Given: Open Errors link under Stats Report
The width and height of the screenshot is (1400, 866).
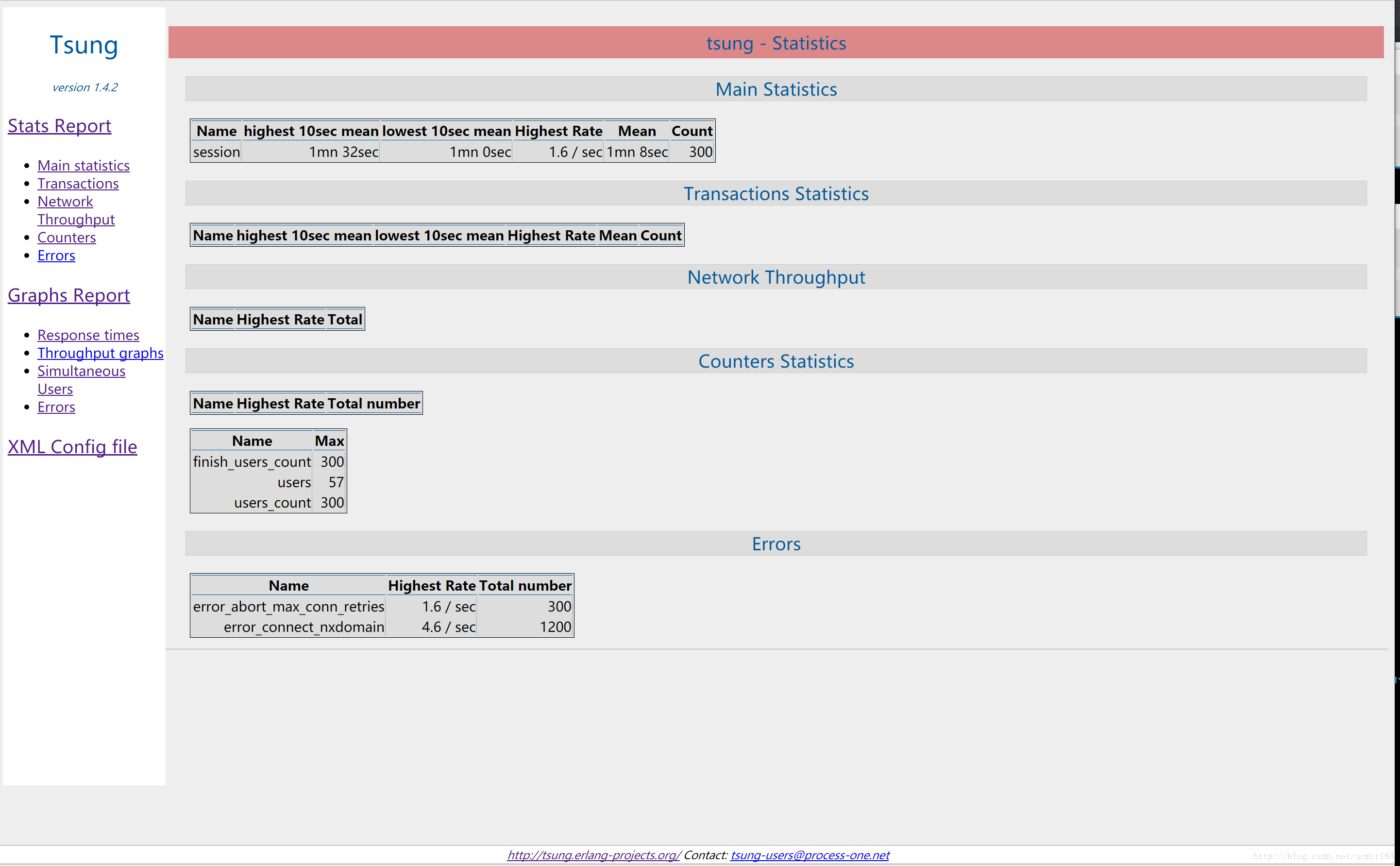Looking at the screenshot, I should [x=56, y=255].
